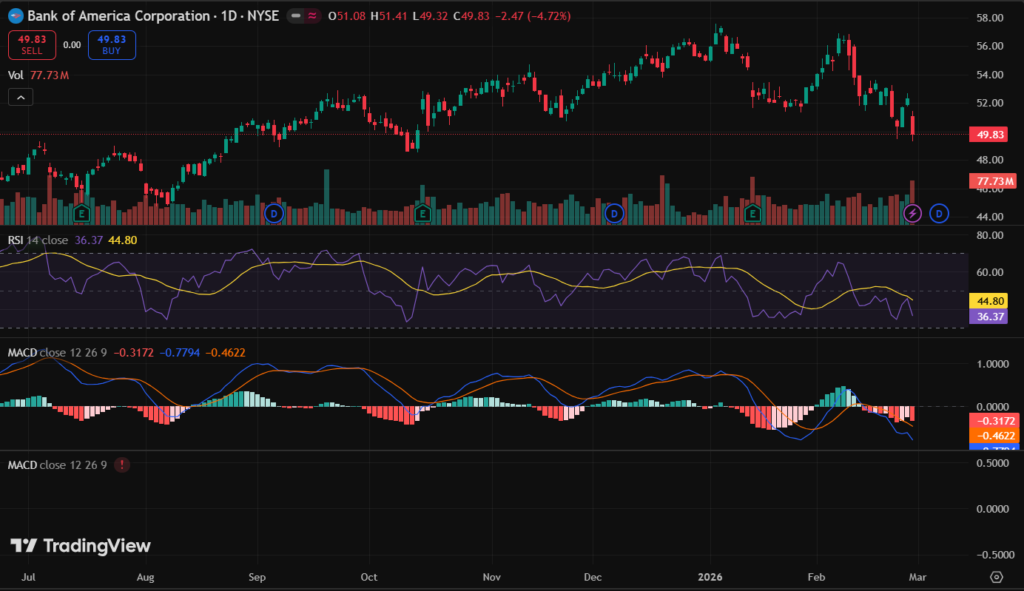The image size is (1024, 591).
Task: Click the gray dash status icon beside NYSE
Action: pos(297,17)
